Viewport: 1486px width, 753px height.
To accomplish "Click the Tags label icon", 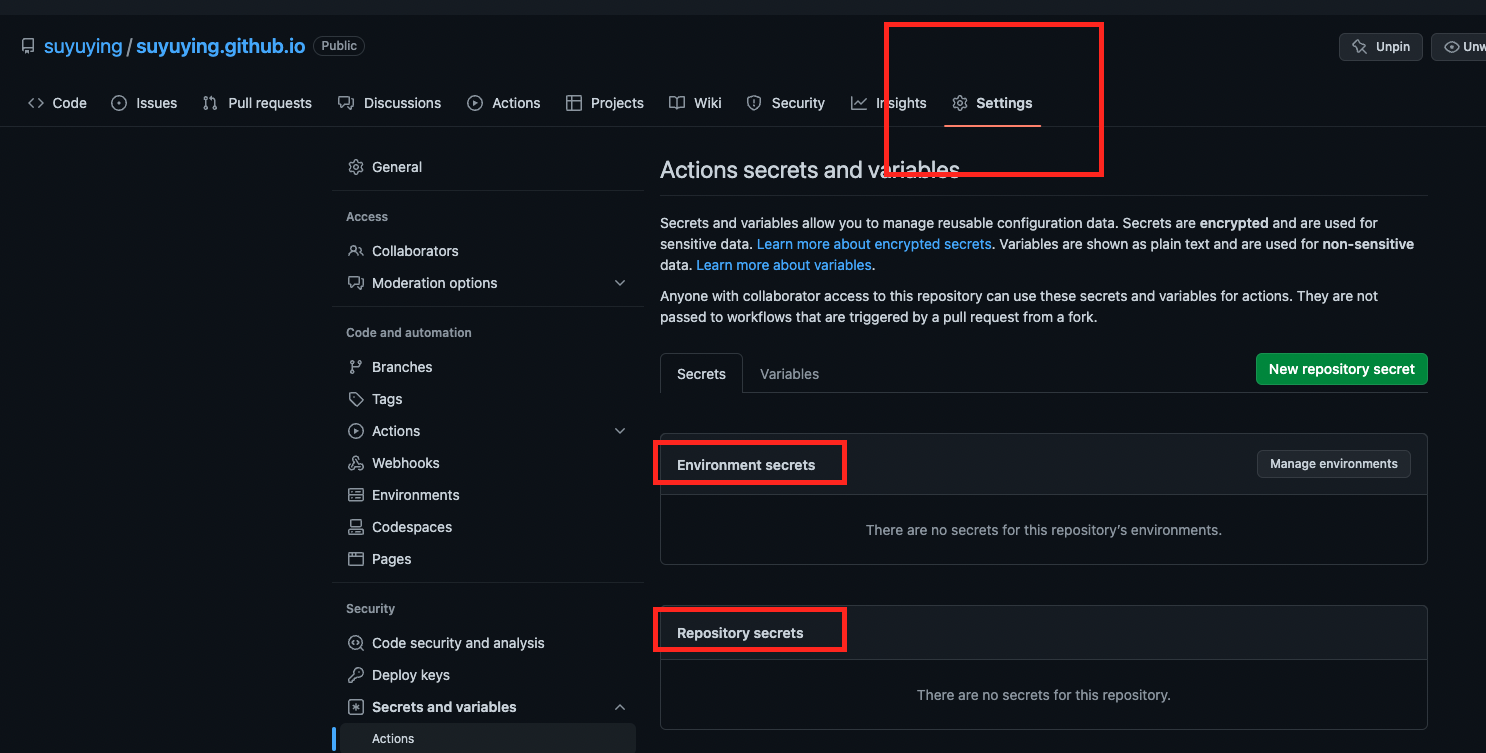I will (x=356, y=399).
